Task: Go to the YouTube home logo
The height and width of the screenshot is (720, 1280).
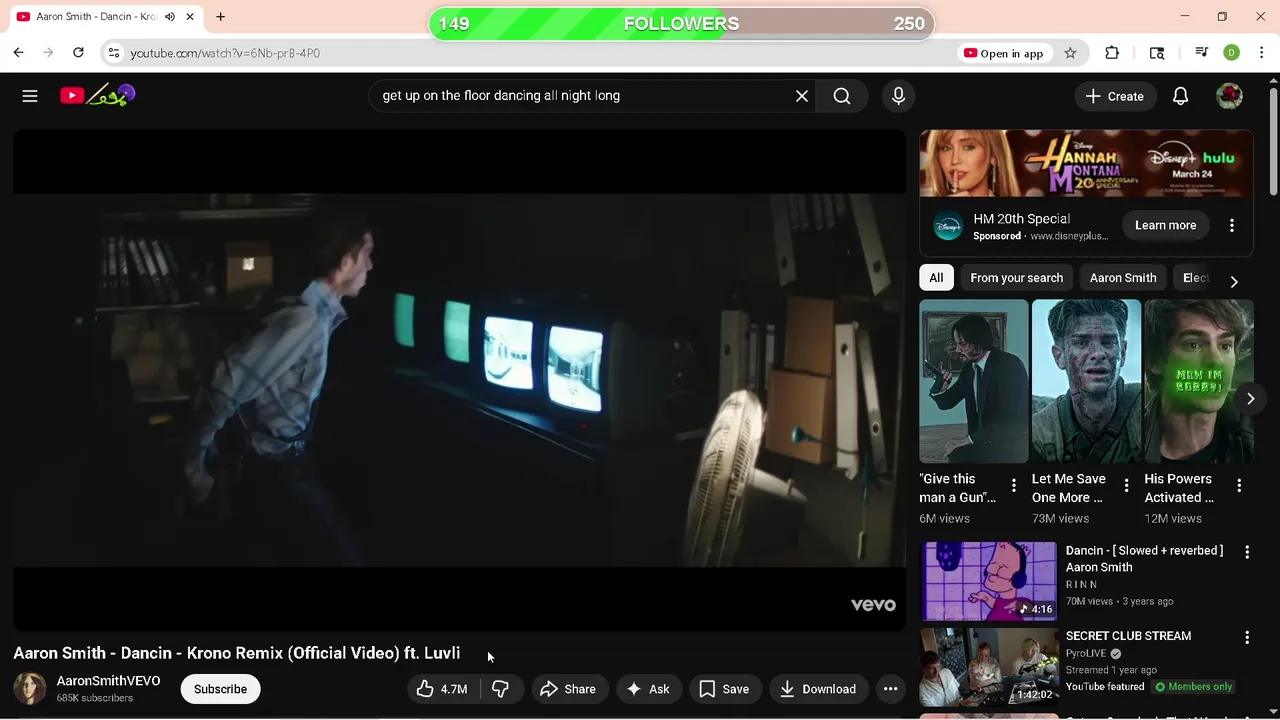Action: point(97,96)
